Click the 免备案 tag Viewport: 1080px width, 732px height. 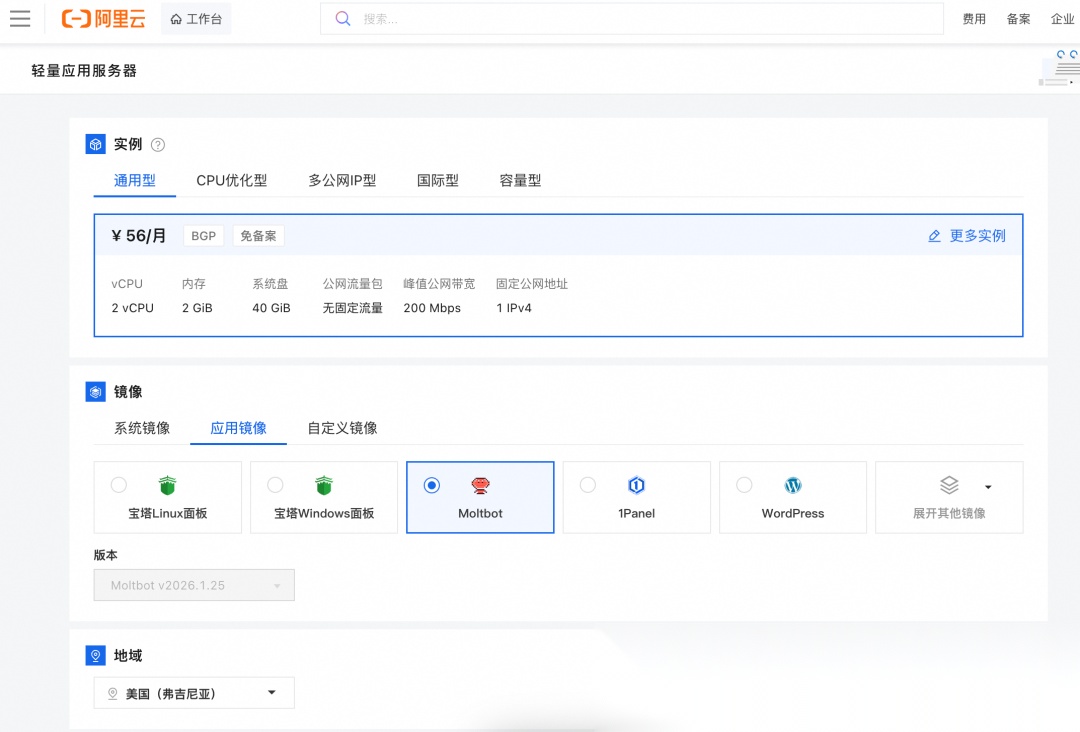(x=258, y=236)
